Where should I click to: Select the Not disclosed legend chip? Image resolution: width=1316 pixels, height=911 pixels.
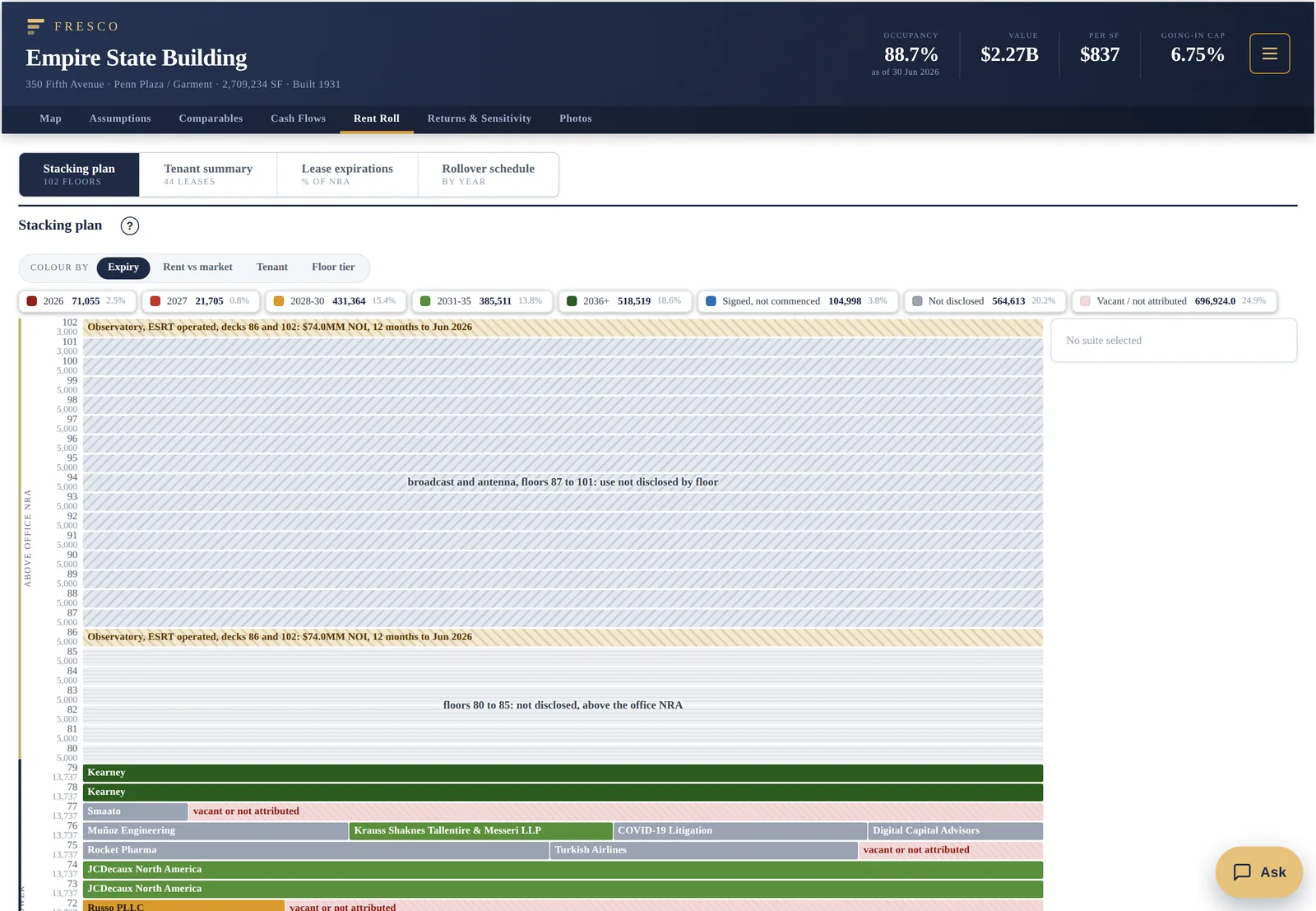[985, 301]
